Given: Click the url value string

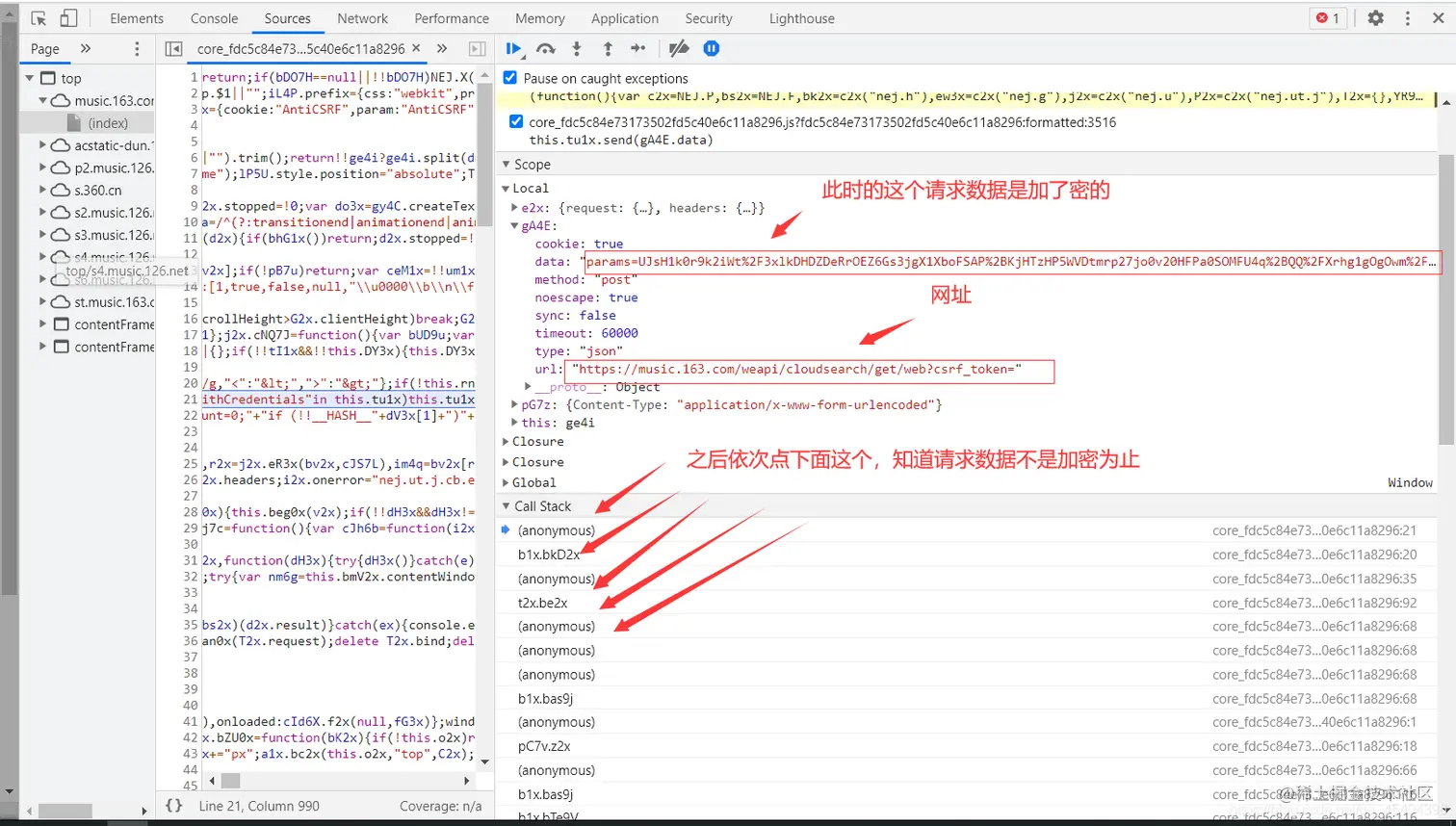Looking at the screenshot, I should coord(796,369).
